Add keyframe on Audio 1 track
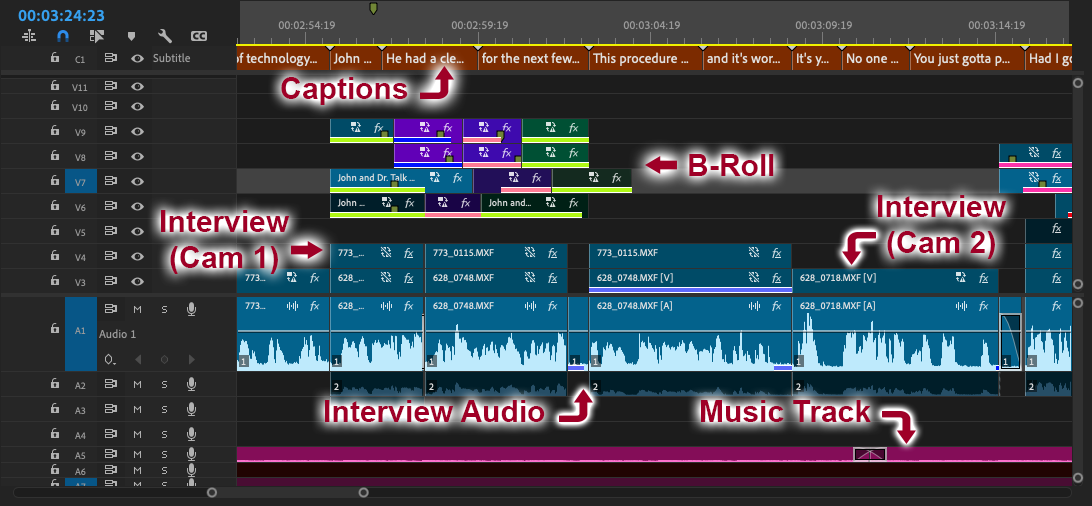This screenshot has height=506, width=1092. click(x=164, y=360)
